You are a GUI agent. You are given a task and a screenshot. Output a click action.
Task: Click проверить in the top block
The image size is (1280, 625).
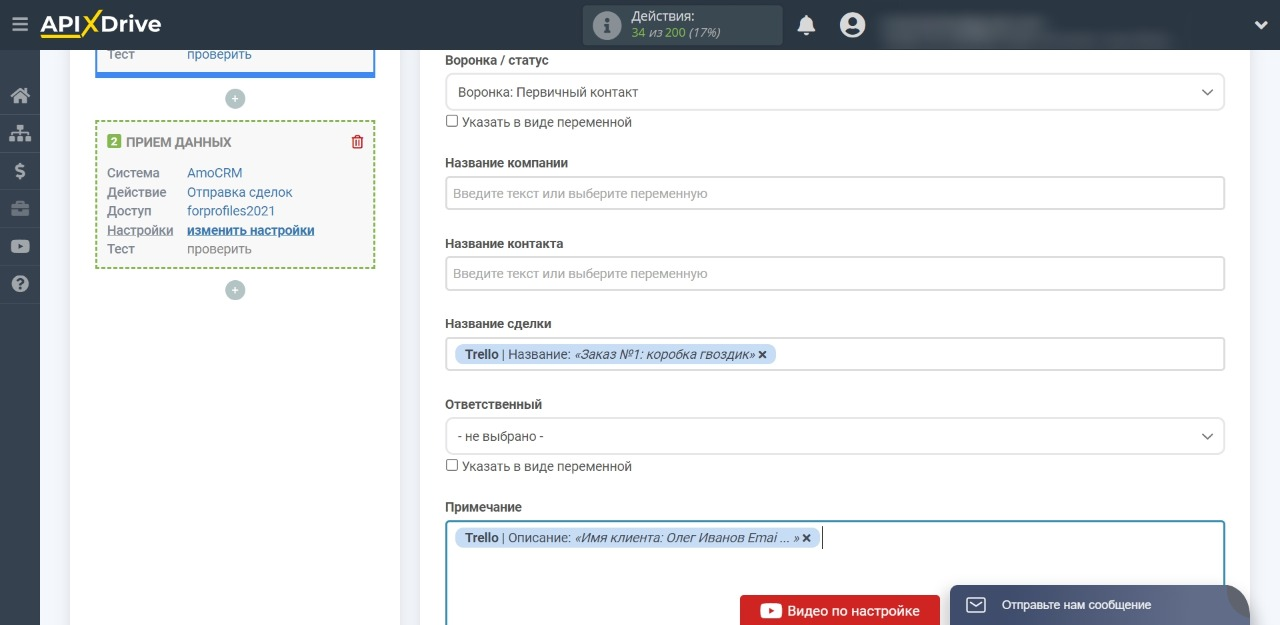[x=219, y=55]
